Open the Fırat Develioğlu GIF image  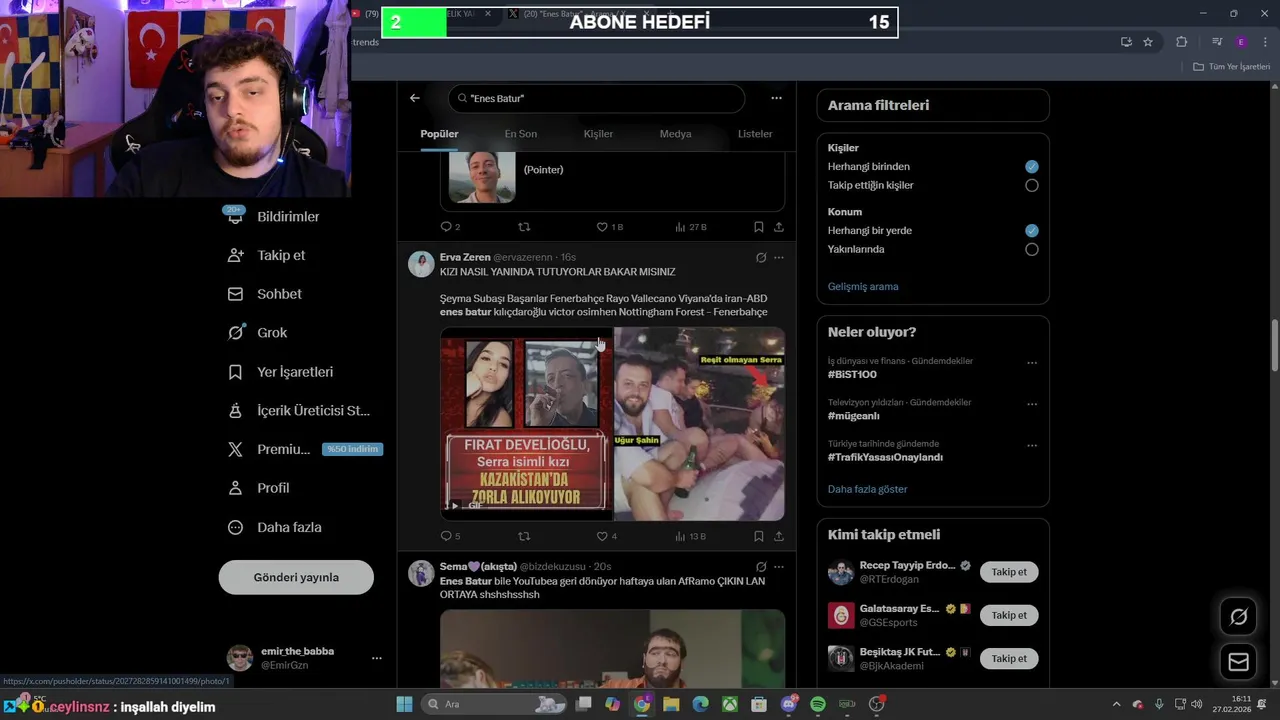tap(525, 424)
